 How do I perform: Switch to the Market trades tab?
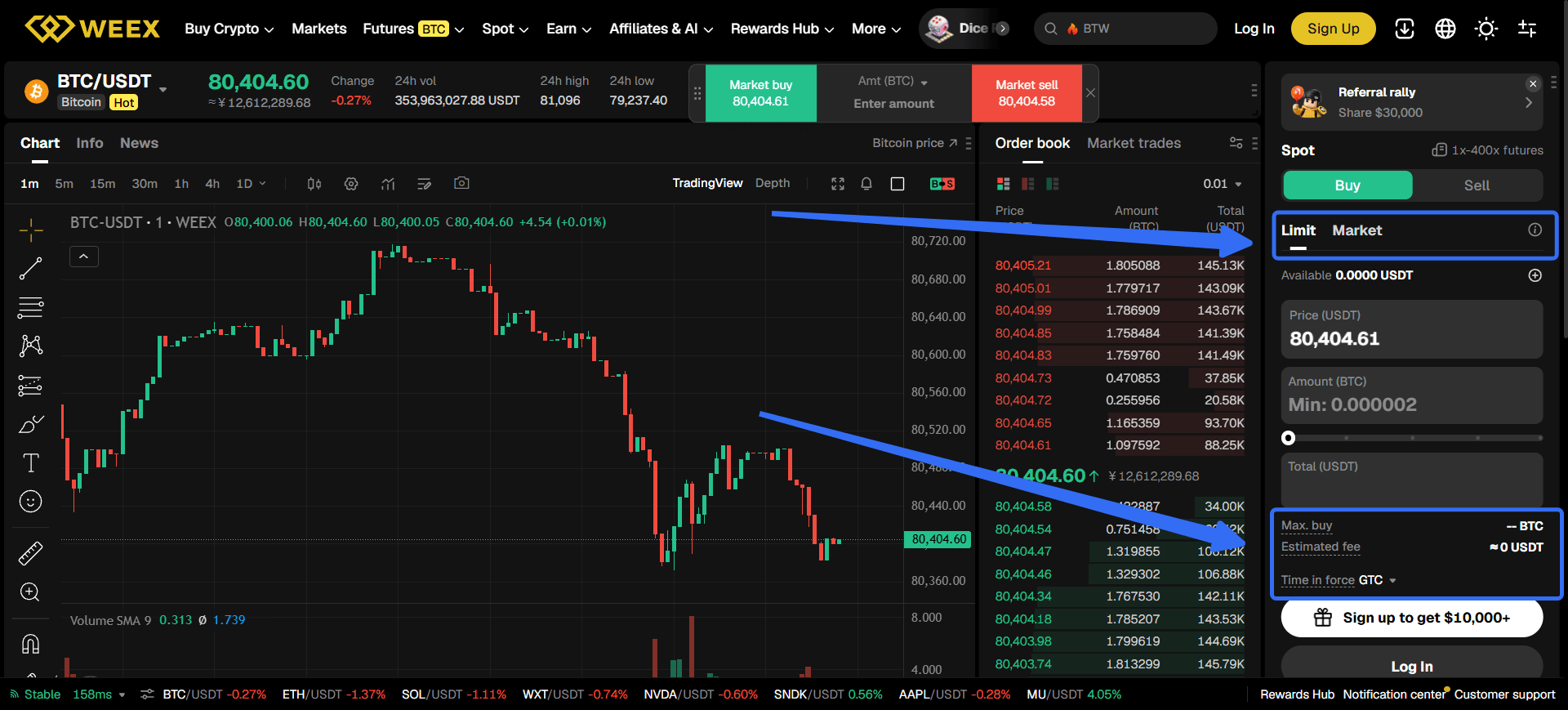[1134, 143]
